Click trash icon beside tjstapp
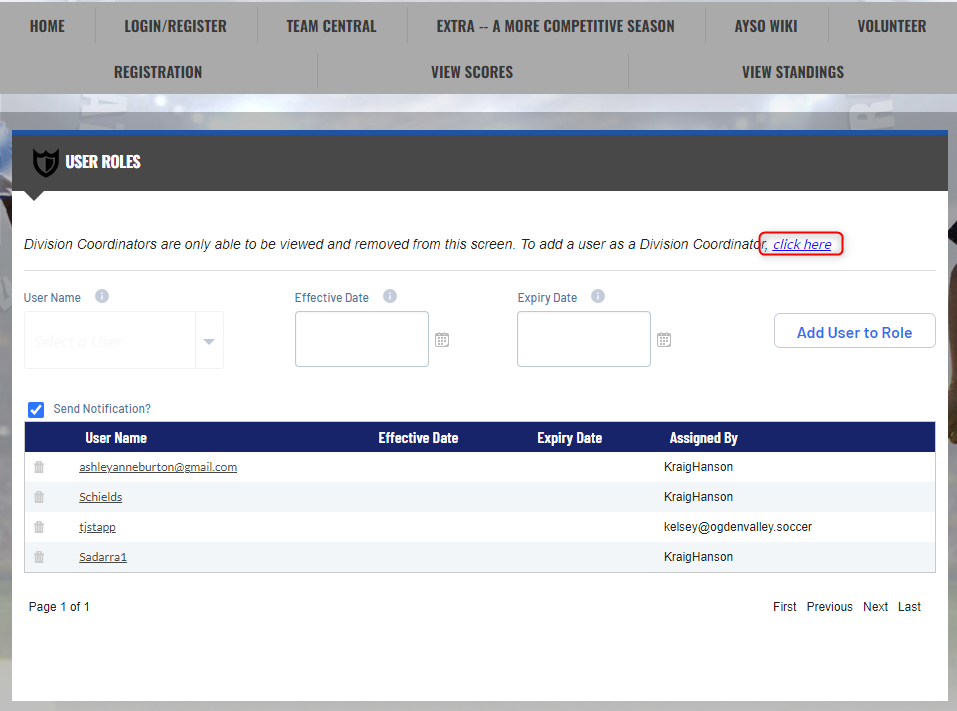Image resolution: width=957 pixels, height=711 pixels. [x=39, y=527]
